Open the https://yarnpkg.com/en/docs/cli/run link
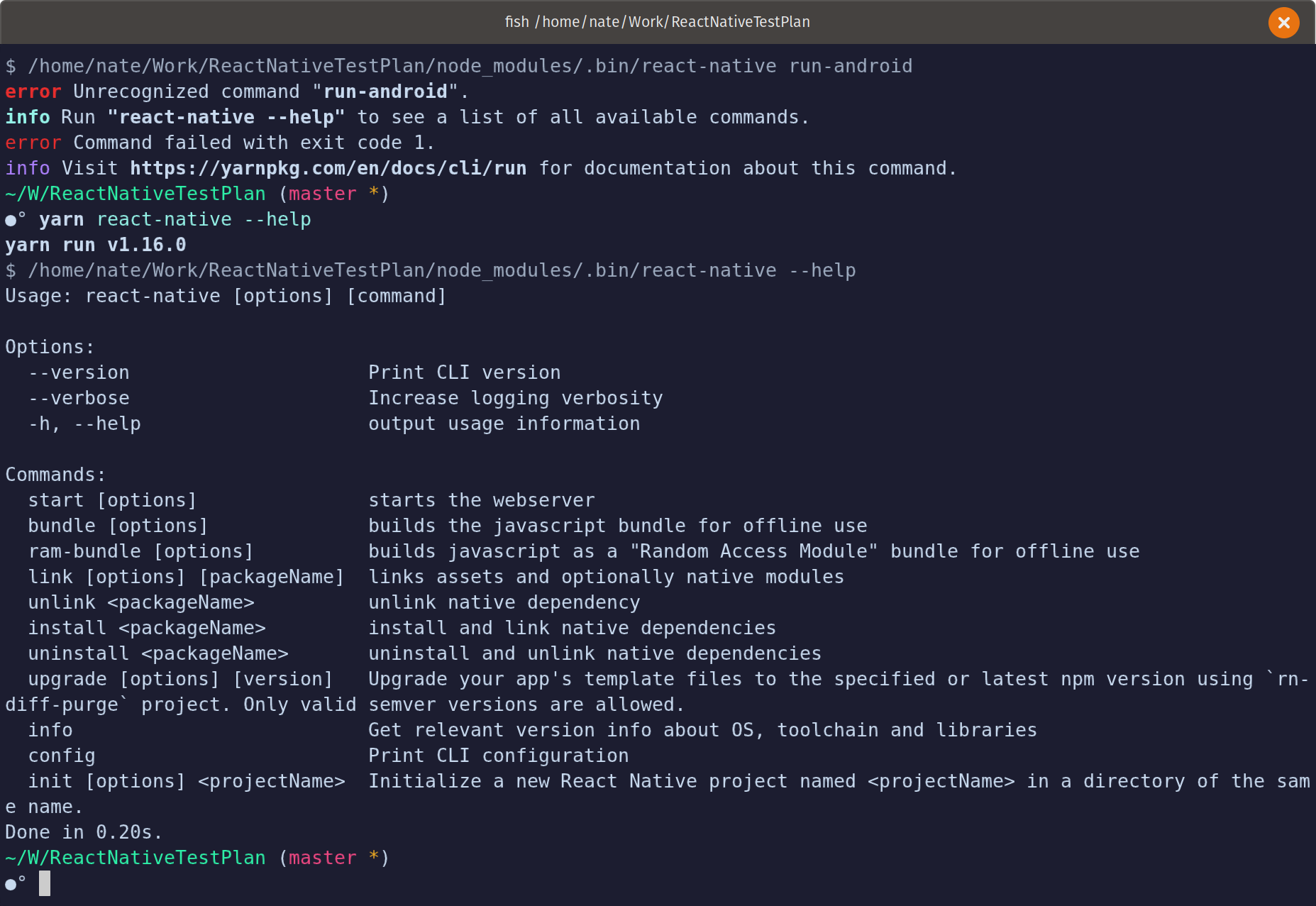The image size is (1316, 906). pyautogui.click(x=328, y=168)
